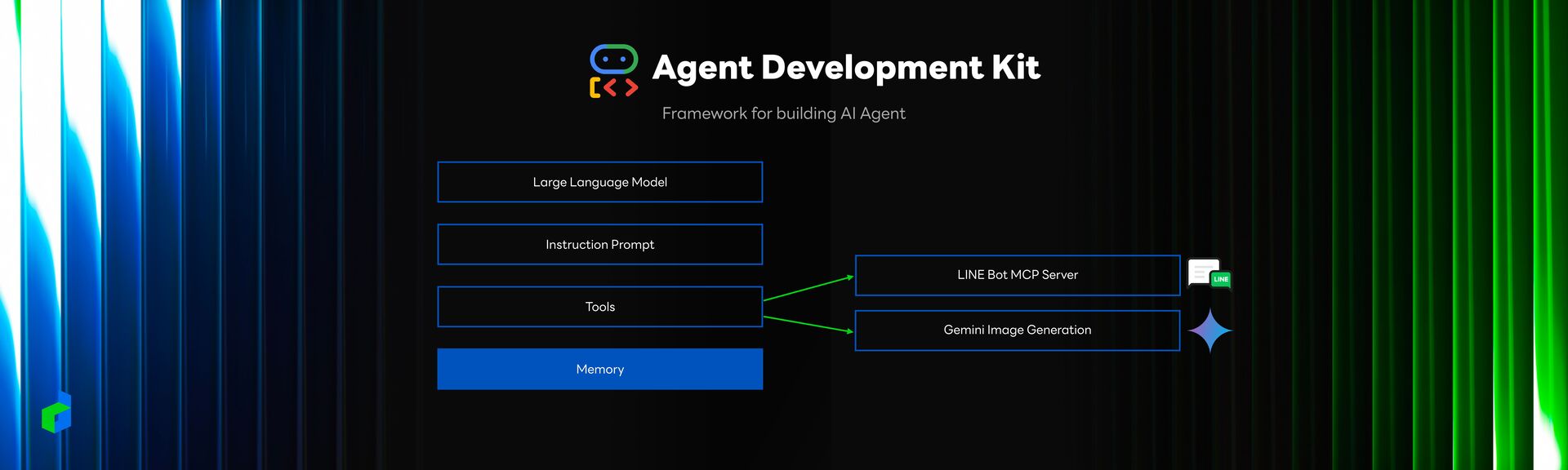Open the Gemini Image Generation box
Viewport: 1568px width, 470px height.
(x=1018, y=330)
